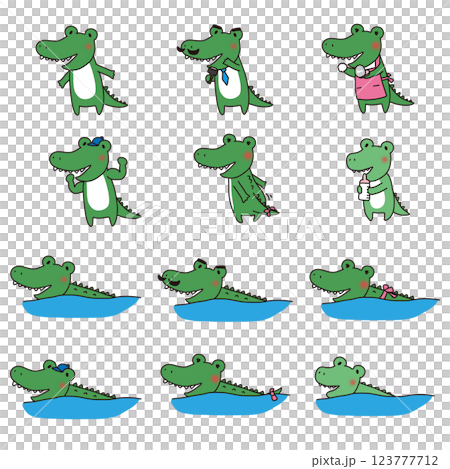Click the PIXTA watermark logo in center
The height and width of the screenshot is (469, 450).
click(x=225, y=225)
